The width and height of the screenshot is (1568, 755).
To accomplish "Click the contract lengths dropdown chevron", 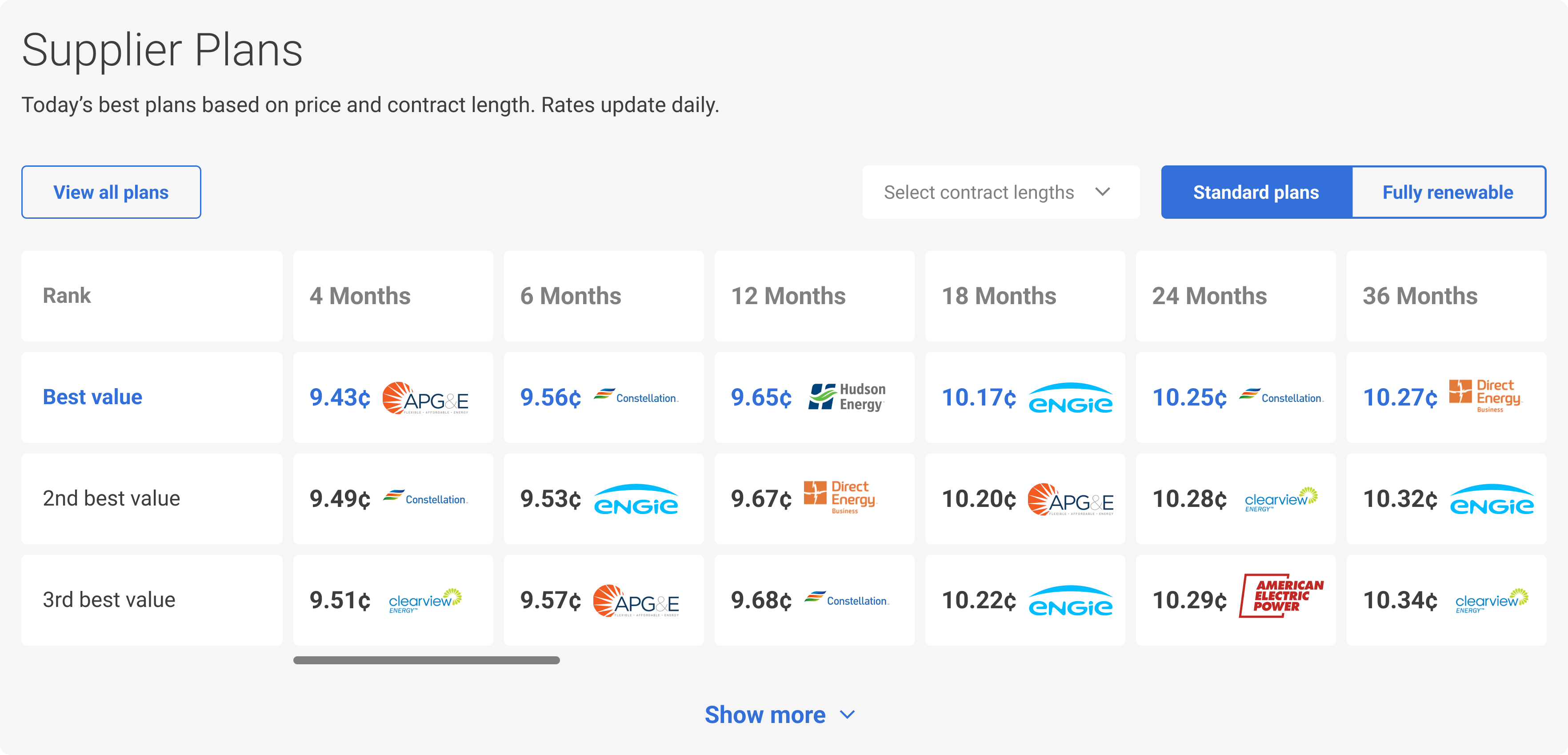I will tap(1102, 193).
